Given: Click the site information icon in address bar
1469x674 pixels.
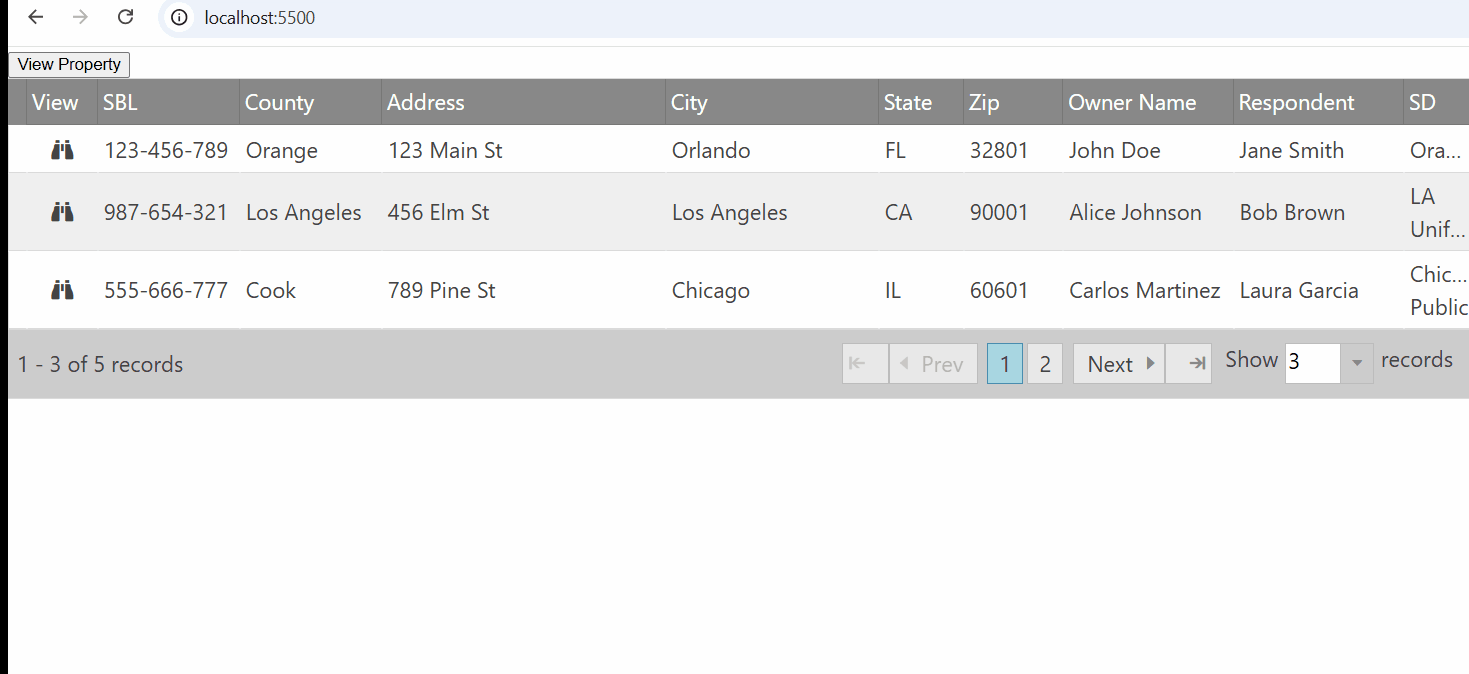Looking at the screenshot, I should (x=179, y=18).
